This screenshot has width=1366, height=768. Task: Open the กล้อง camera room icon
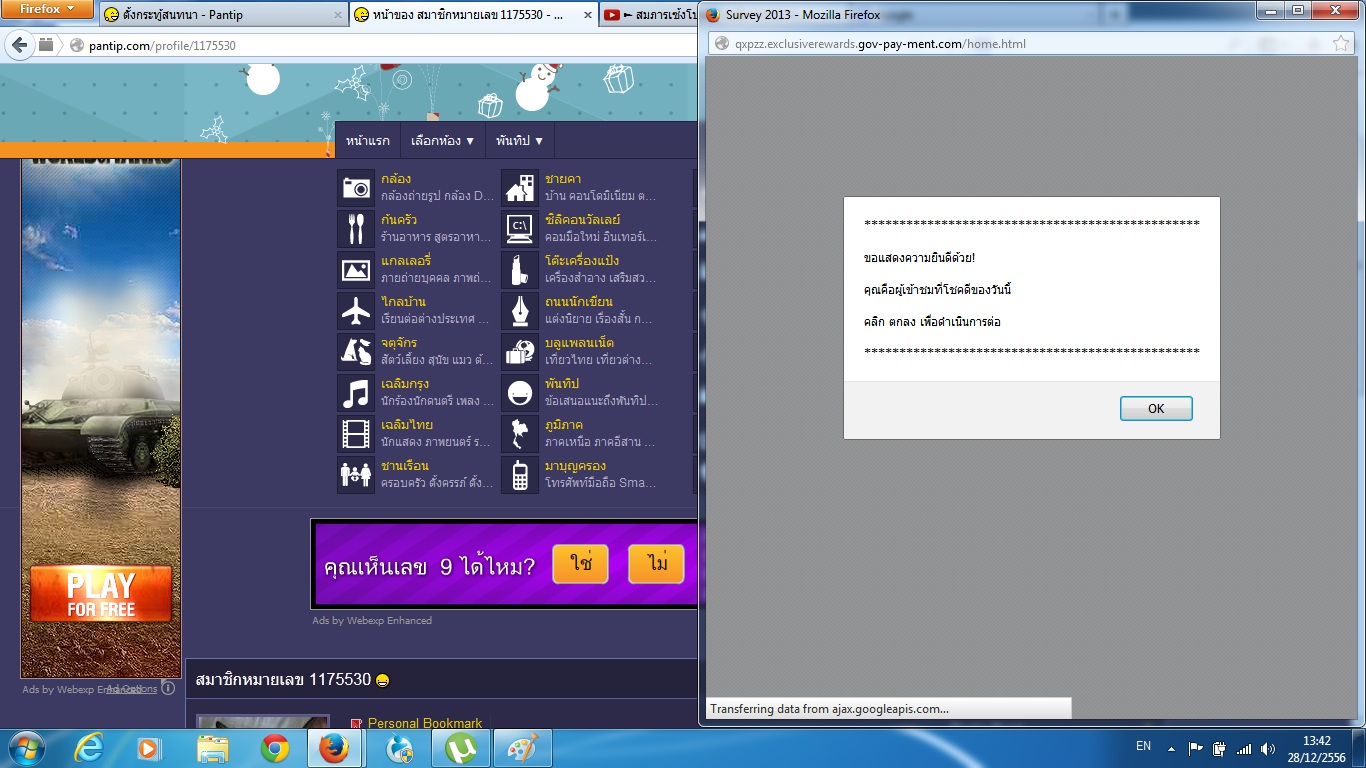(356, 188)
